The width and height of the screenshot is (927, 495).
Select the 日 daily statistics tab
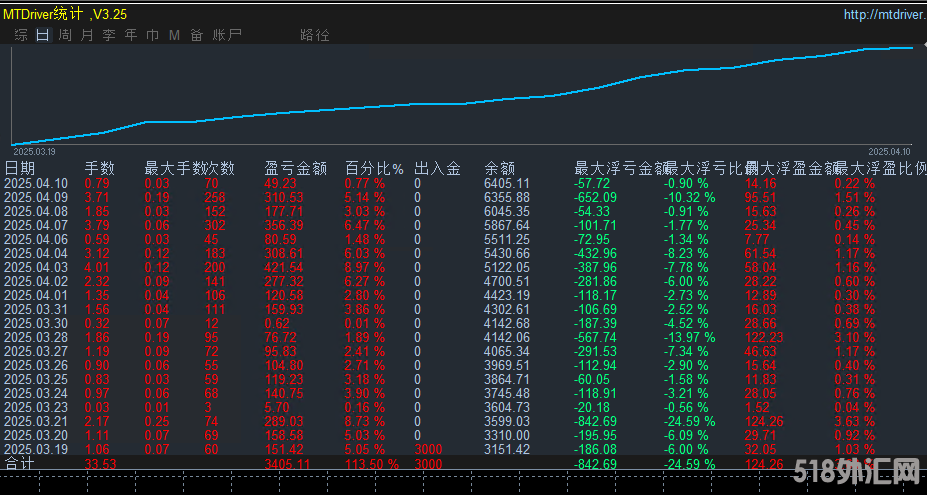42,35
